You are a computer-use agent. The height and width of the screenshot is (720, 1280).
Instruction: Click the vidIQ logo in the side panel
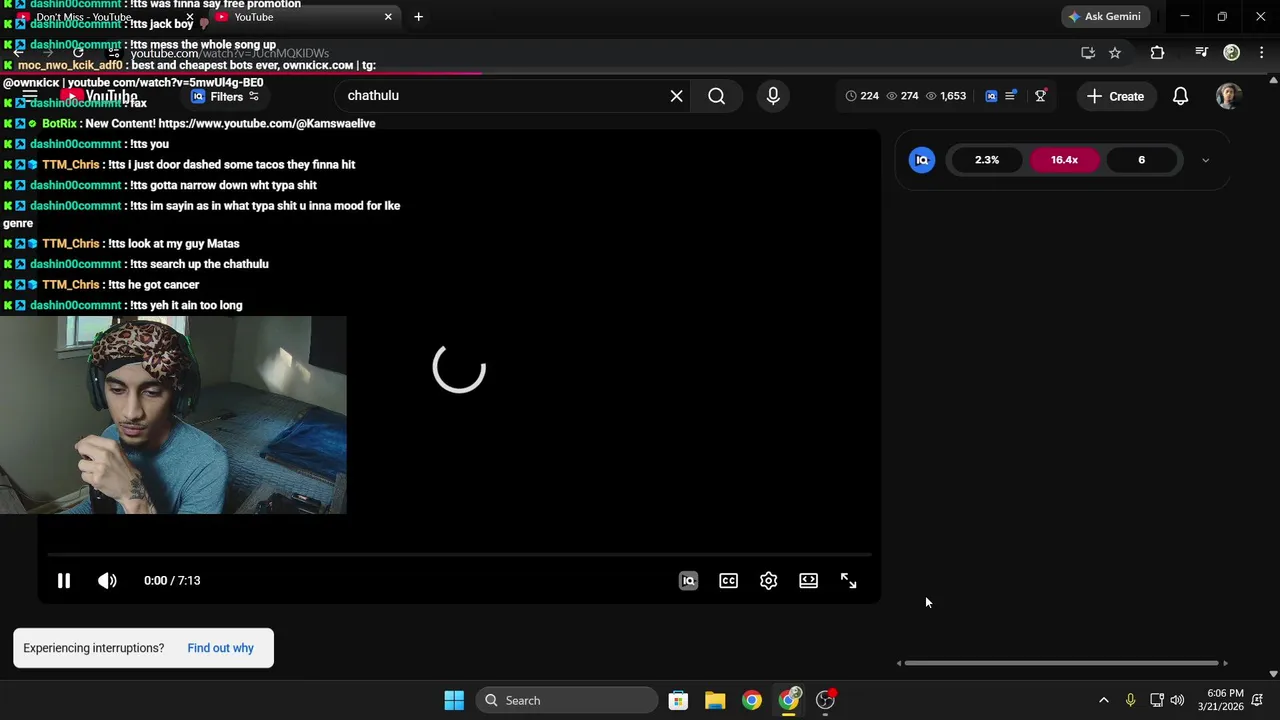pyautogui.click(x=922, y=160)
